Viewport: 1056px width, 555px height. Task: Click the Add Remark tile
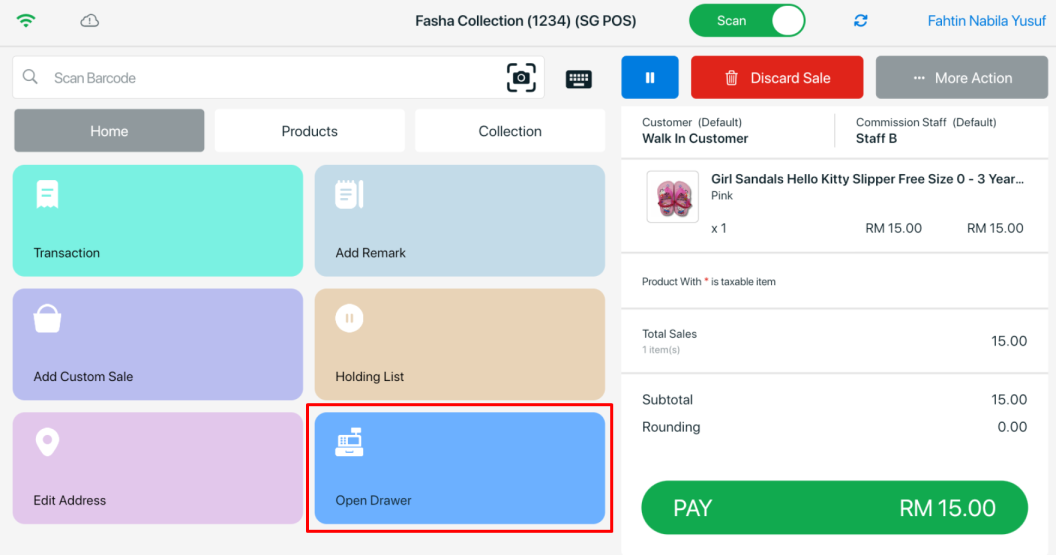click(x=459, y=220)
